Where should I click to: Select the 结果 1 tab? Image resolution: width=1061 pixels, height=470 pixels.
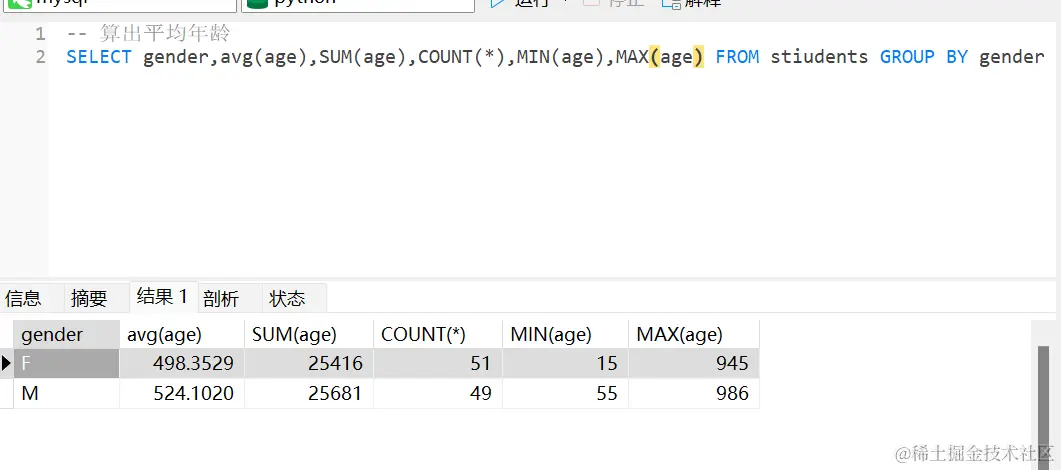click(162, 296)
